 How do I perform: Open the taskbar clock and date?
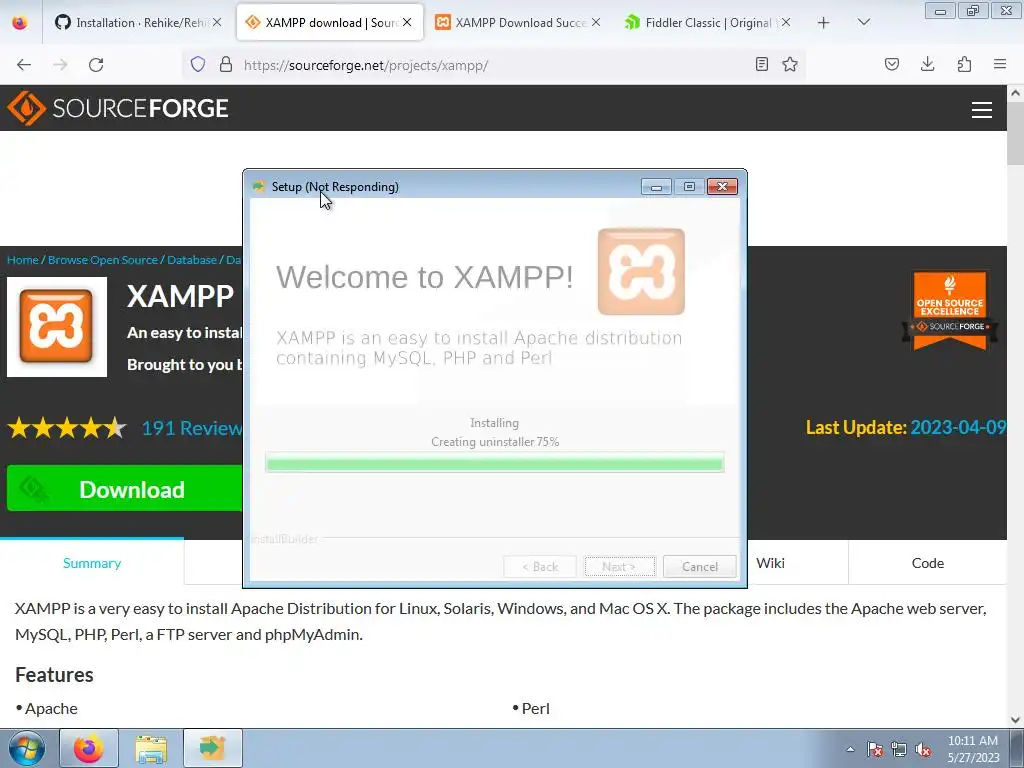[973, 749]
